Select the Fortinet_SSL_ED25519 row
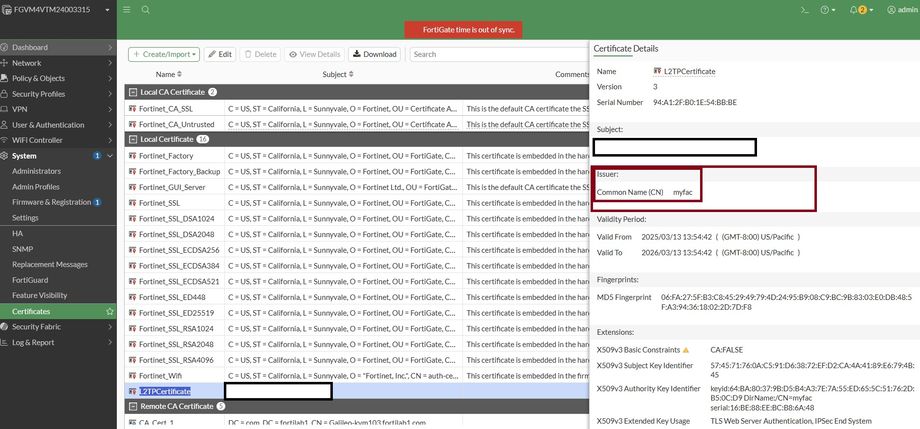The width and height of the screenshot is (920, 429). [x=357, y=313]
